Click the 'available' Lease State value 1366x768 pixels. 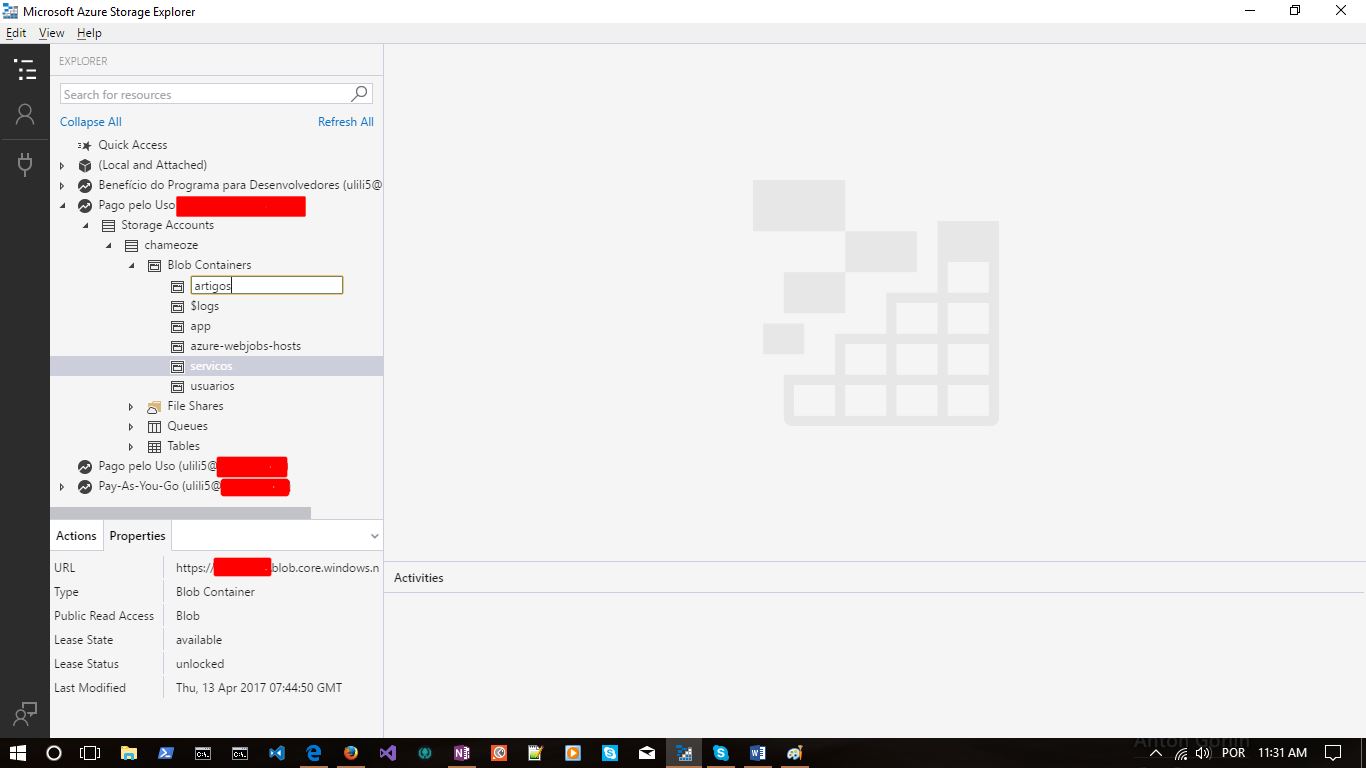[x=199, y=640]
